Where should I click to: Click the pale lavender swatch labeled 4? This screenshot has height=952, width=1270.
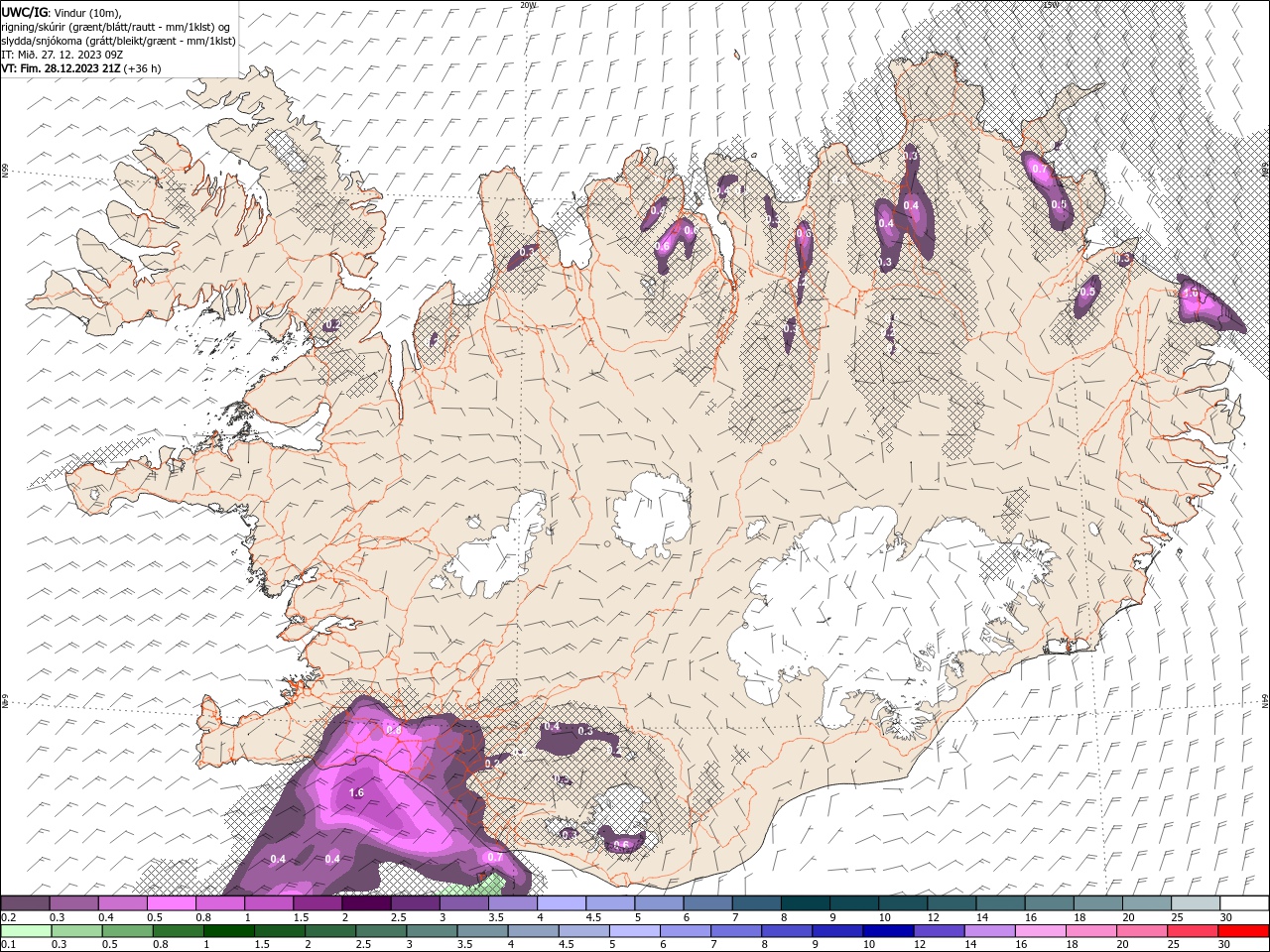tap(562, 903)
